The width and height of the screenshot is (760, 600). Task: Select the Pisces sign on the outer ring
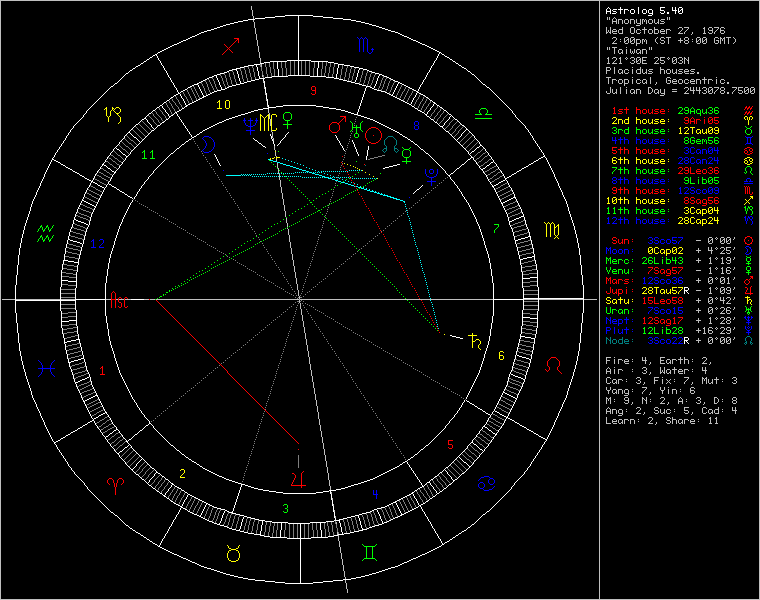click(45, 368)
